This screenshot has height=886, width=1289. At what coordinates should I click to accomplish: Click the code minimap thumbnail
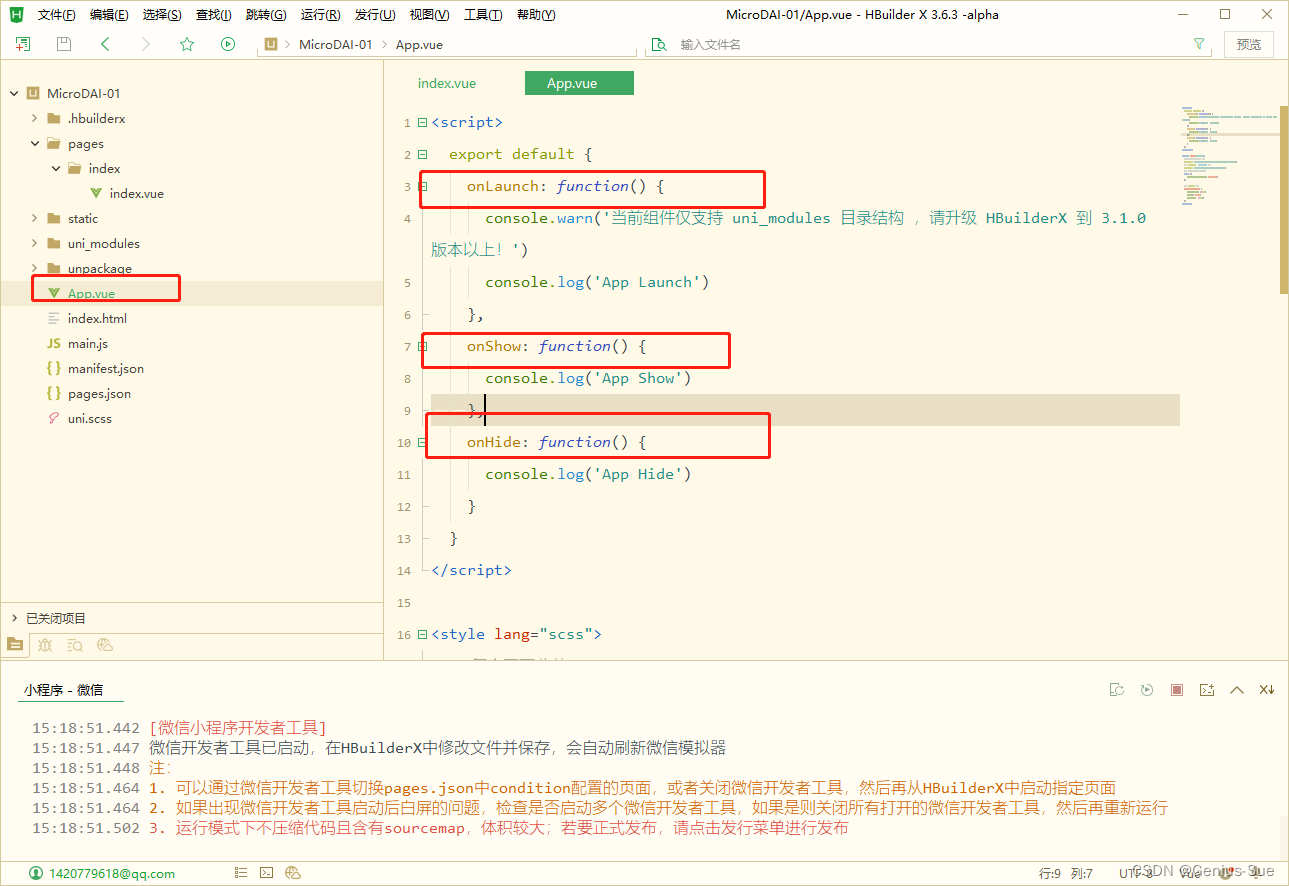tap(1229, 155)
